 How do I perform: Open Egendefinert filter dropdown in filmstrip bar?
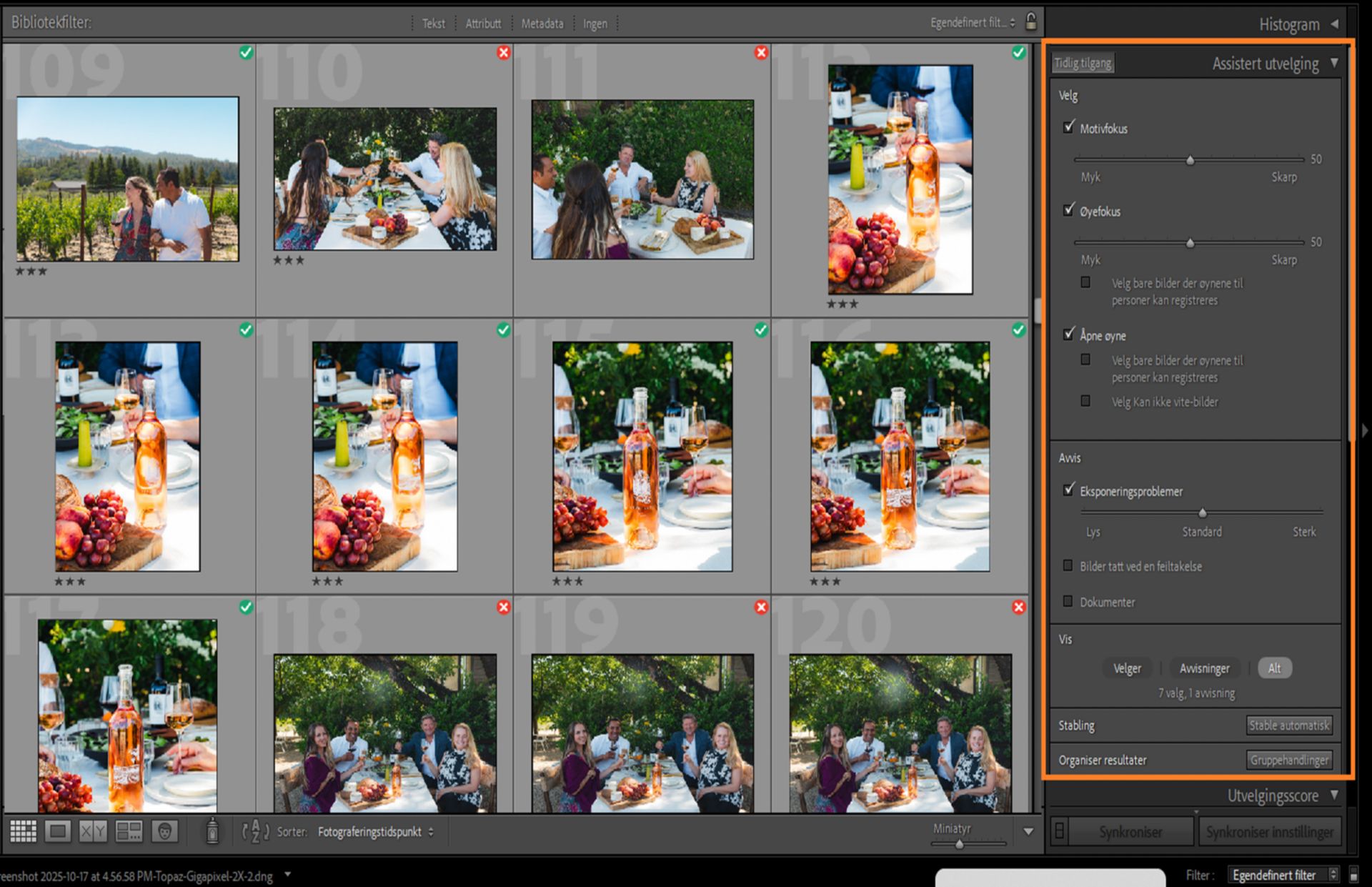click(1284, 875)
